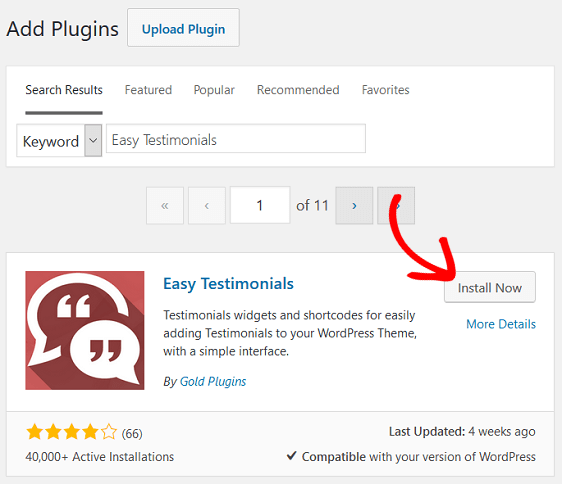Click the Easy Testimonials plugin icon
Viewport: 562px width, 484px height.
click(85, 330)
